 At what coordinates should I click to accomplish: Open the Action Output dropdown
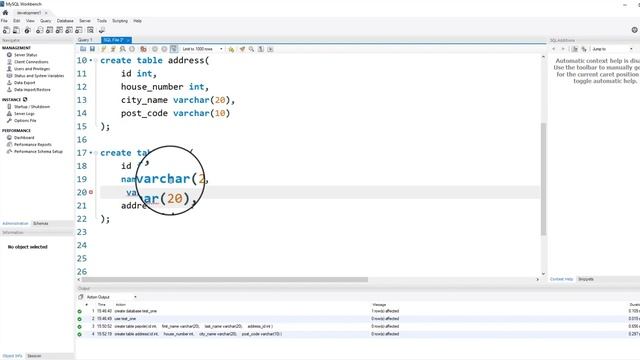pyautogui.click(x=111, y=297)
